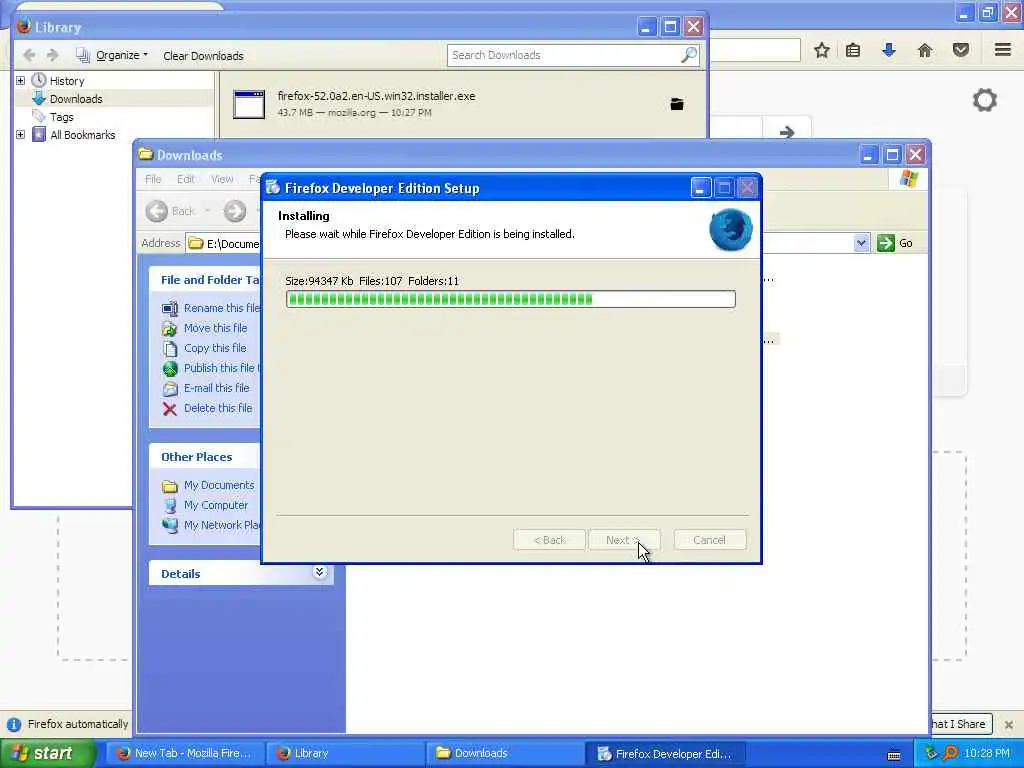Expand the Details panel chevron
1024x768 pixels.
coord(319,573)
